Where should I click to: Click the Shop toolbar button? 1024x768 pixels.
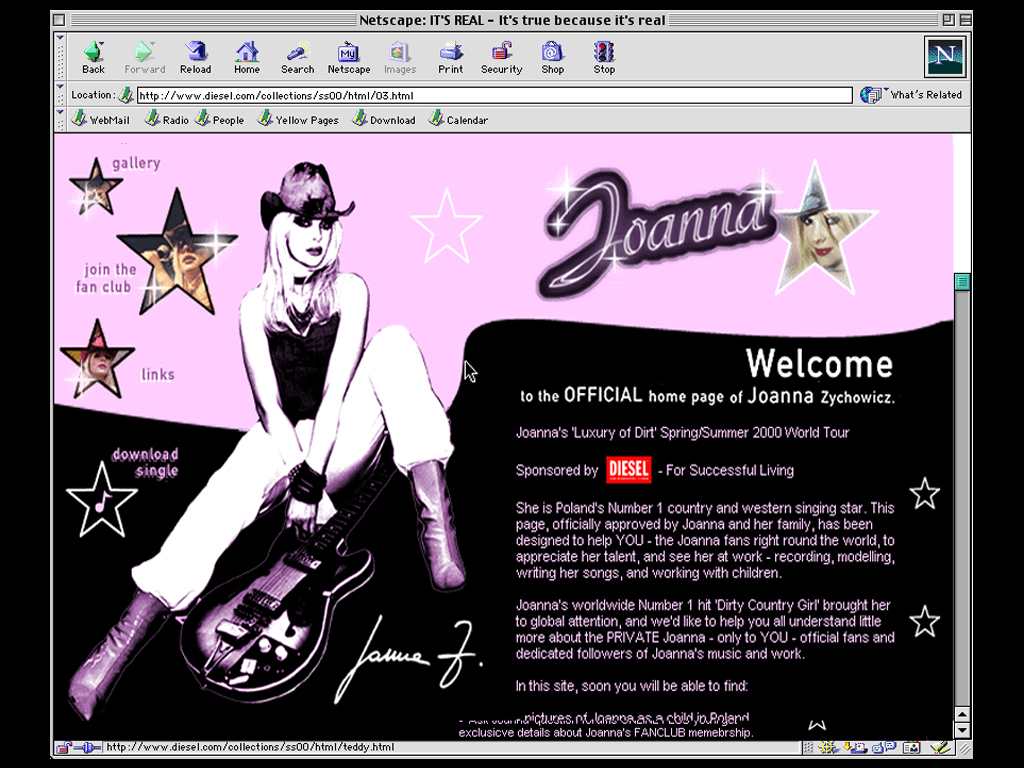point(552,57)
